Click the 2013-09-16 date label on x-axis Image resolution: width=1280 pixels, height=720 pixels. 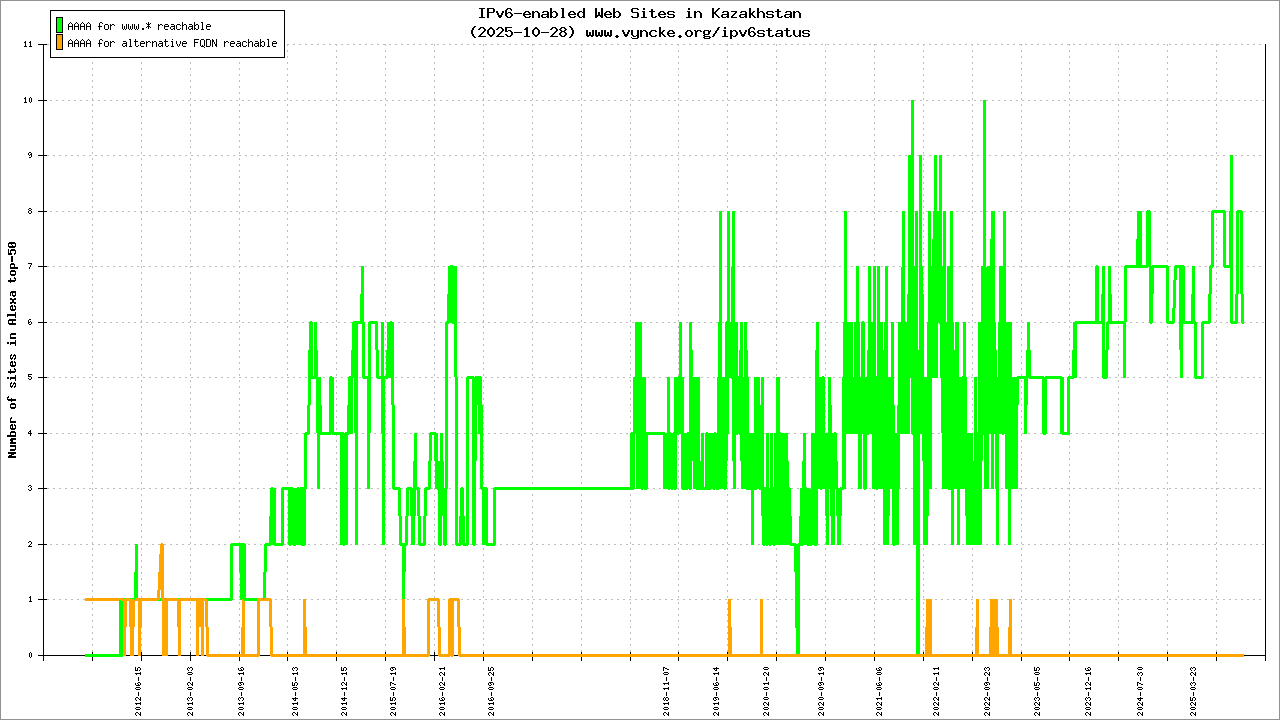point(242,687)
